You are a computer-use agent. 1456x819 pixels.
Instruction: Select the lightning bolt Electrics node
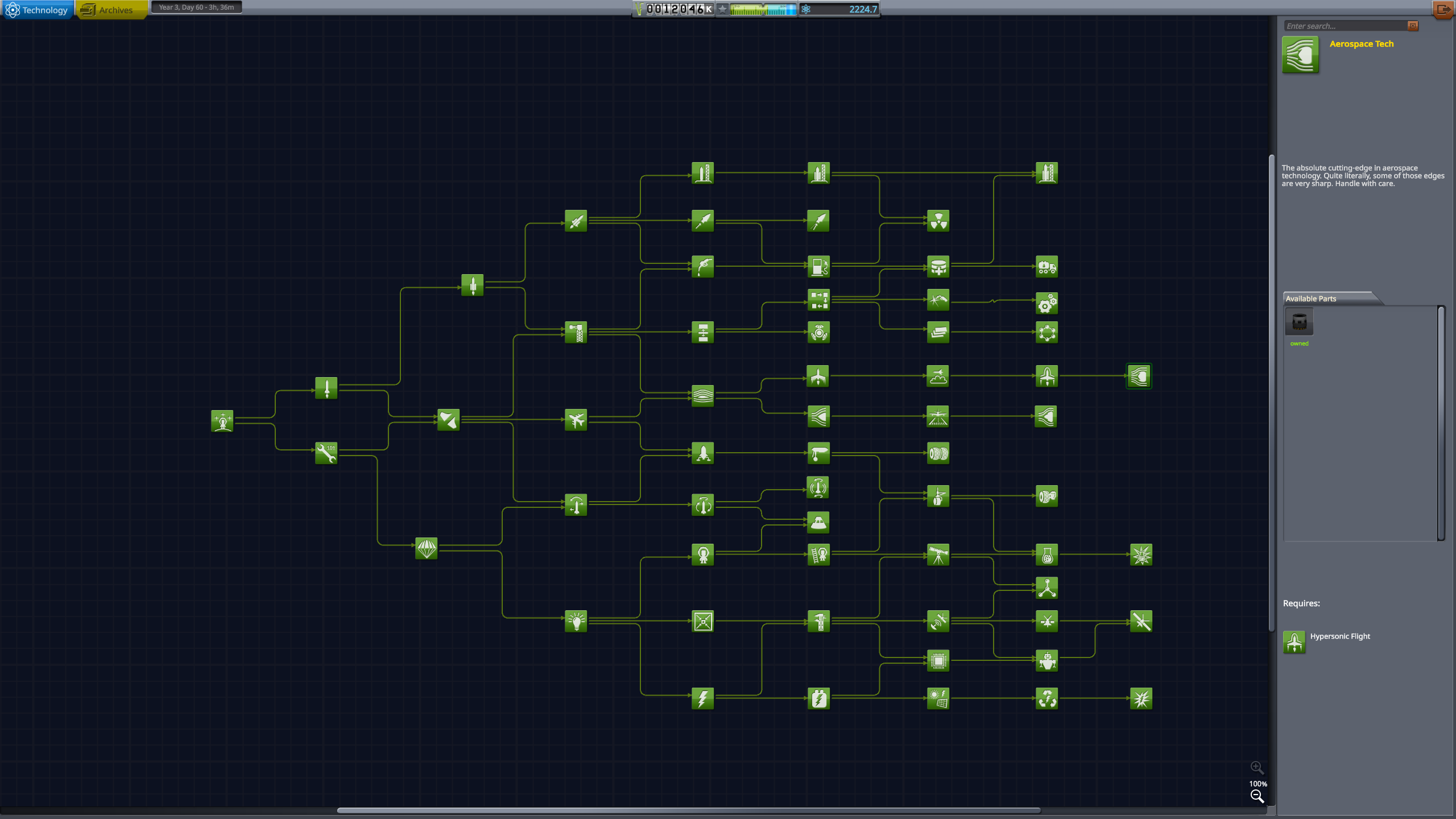point(702,698)
